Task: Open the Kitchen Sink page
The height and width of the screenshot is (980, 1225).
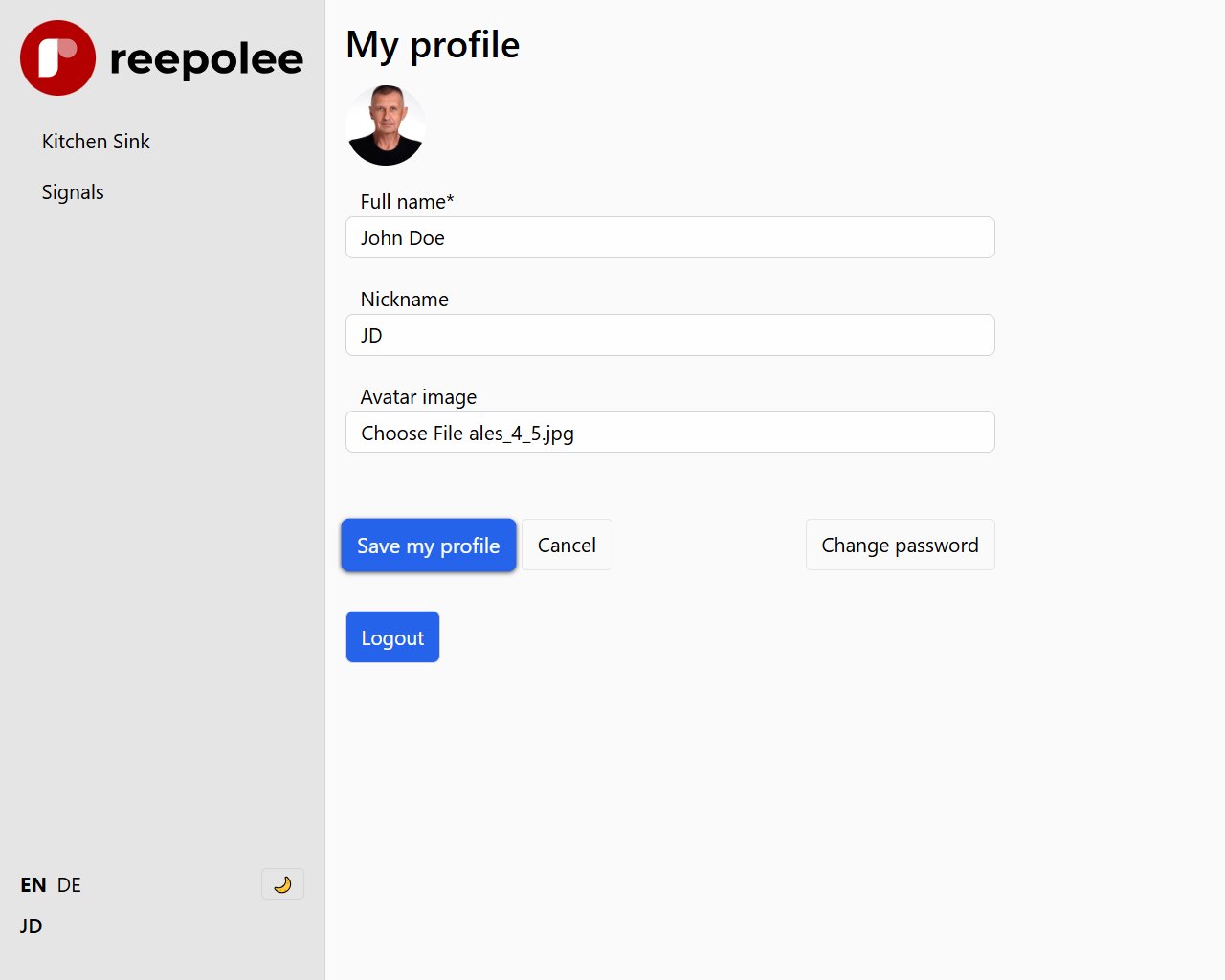Action: 96,142
